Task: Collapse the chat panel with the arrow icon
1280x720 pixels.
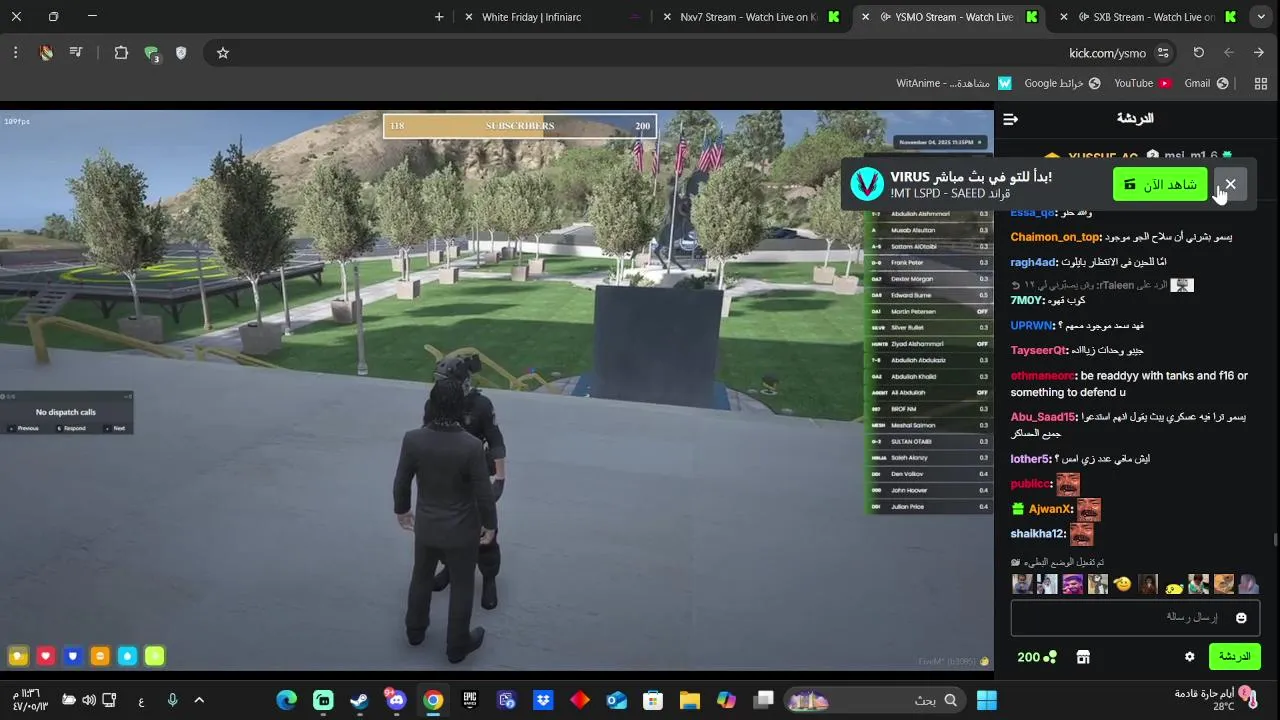Action: [1010, 119]
